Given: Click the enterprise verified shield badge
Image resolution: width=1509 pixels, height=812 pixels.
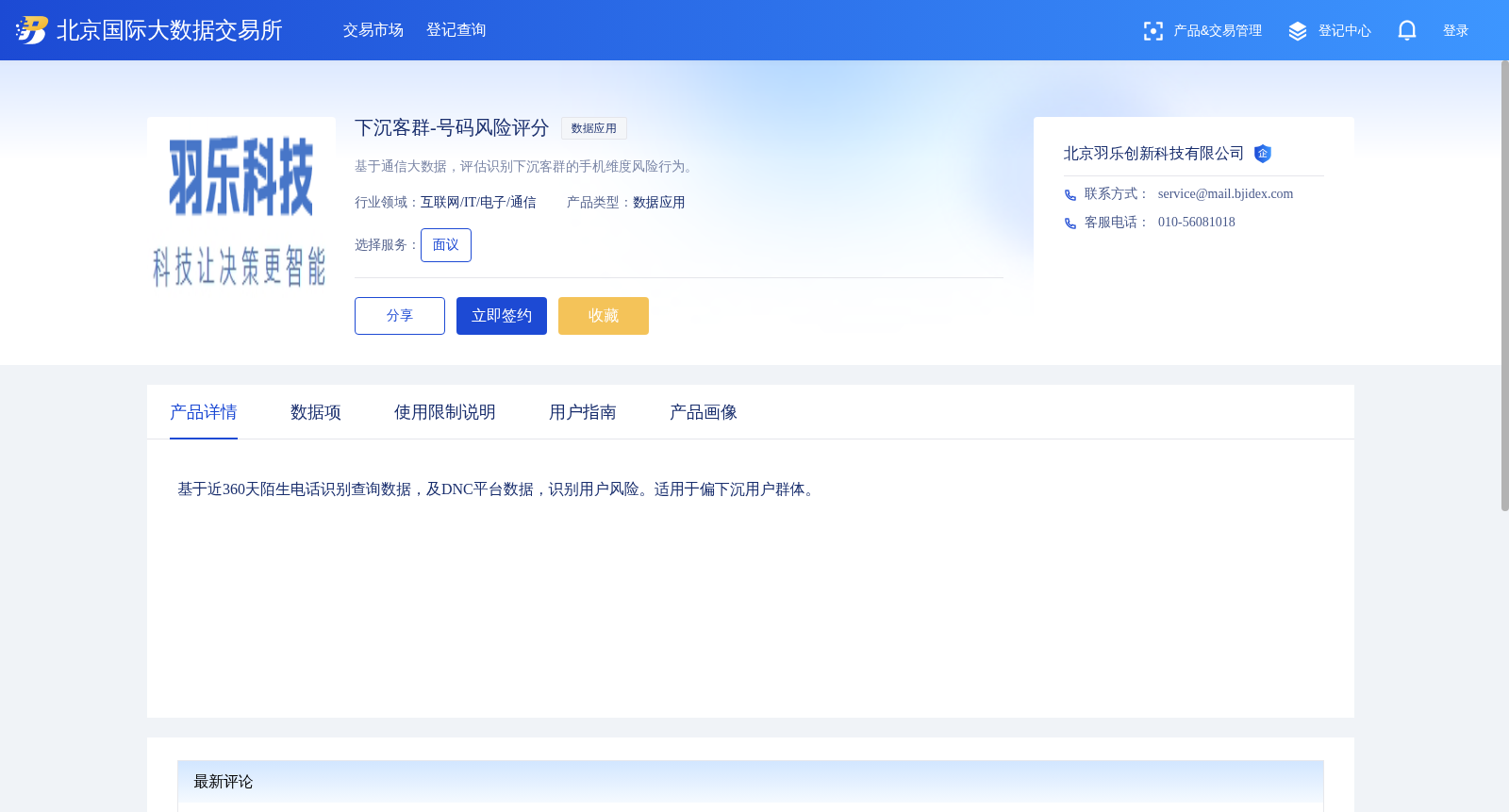Looking at the screenshot, I should 1263,154.
